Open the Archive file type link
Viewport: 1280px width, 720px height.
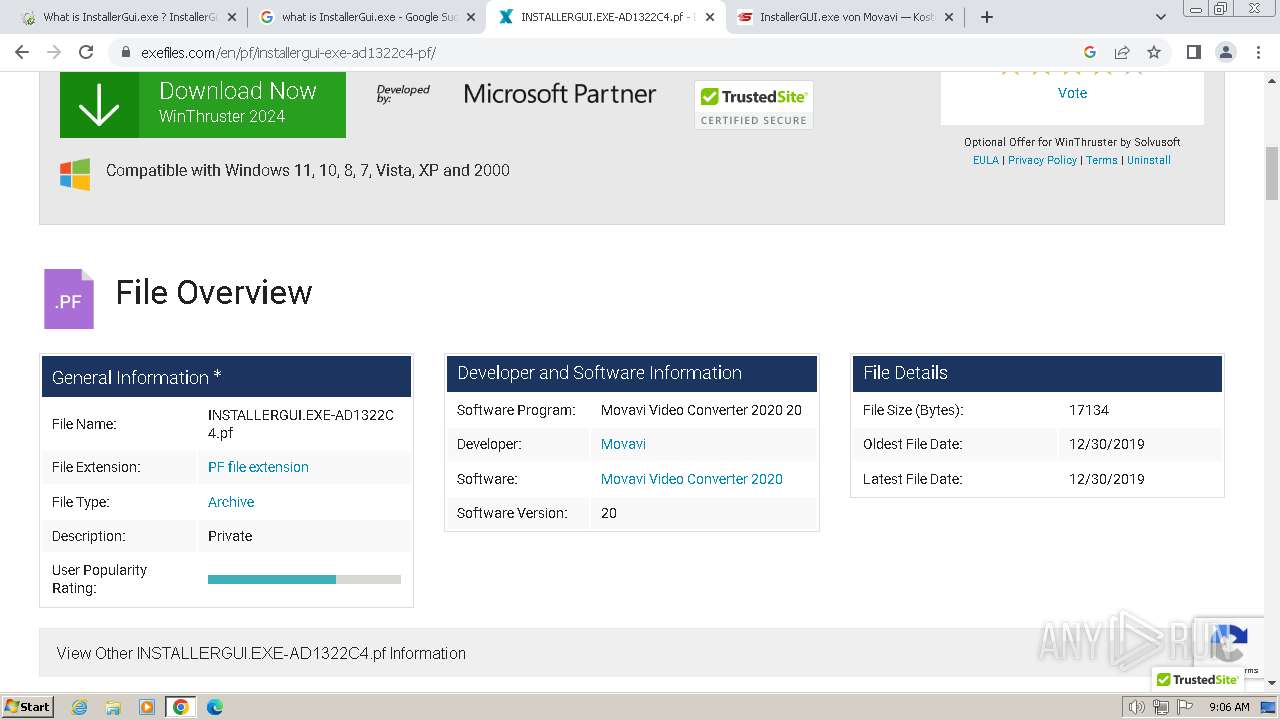231,502
